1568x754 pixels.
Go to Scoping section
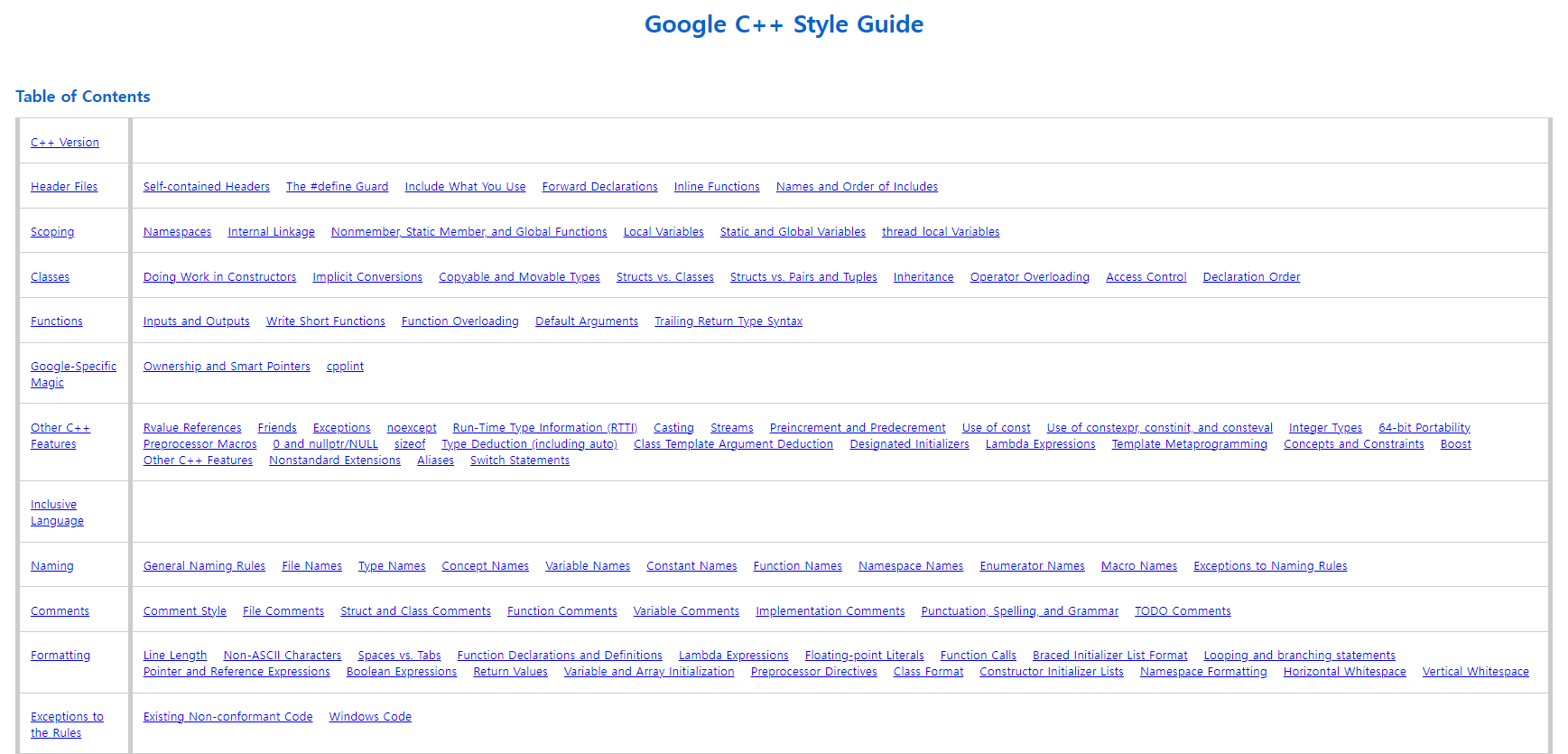click(x=52, y=232)
